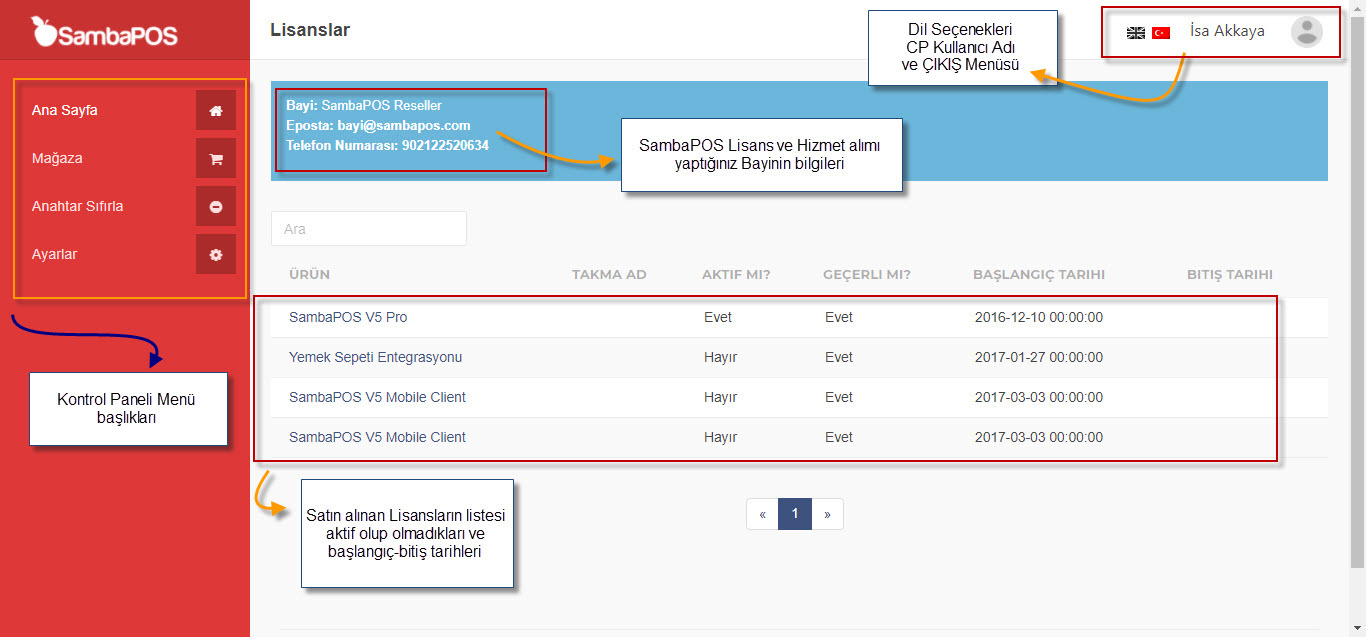Select the SambaPOS V5 Pro license row
Image resolution: width=1366 pixels, height=637 pixels.
tap(799, 317)
